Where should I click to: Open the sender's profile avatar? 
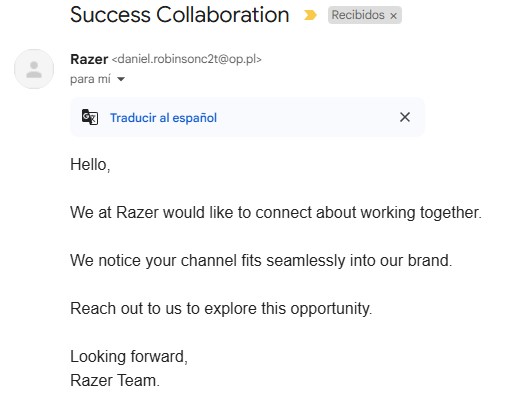[x=34, y=69]
